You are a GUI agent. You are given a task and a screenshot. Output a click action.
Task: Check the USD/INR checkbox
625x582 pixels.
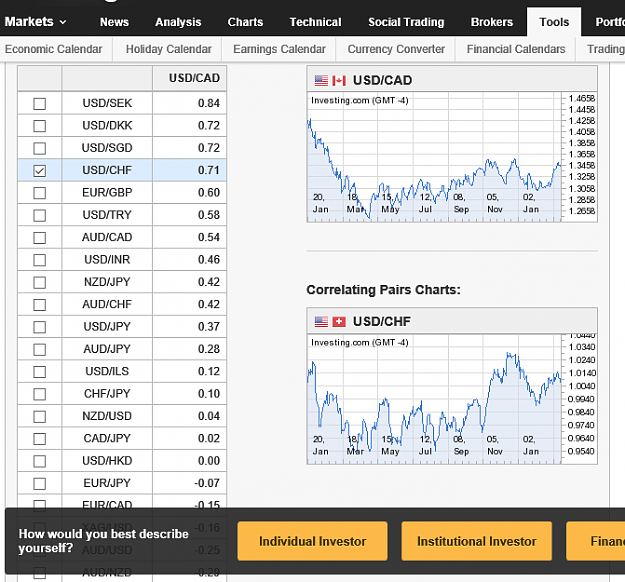coord(39,260)
